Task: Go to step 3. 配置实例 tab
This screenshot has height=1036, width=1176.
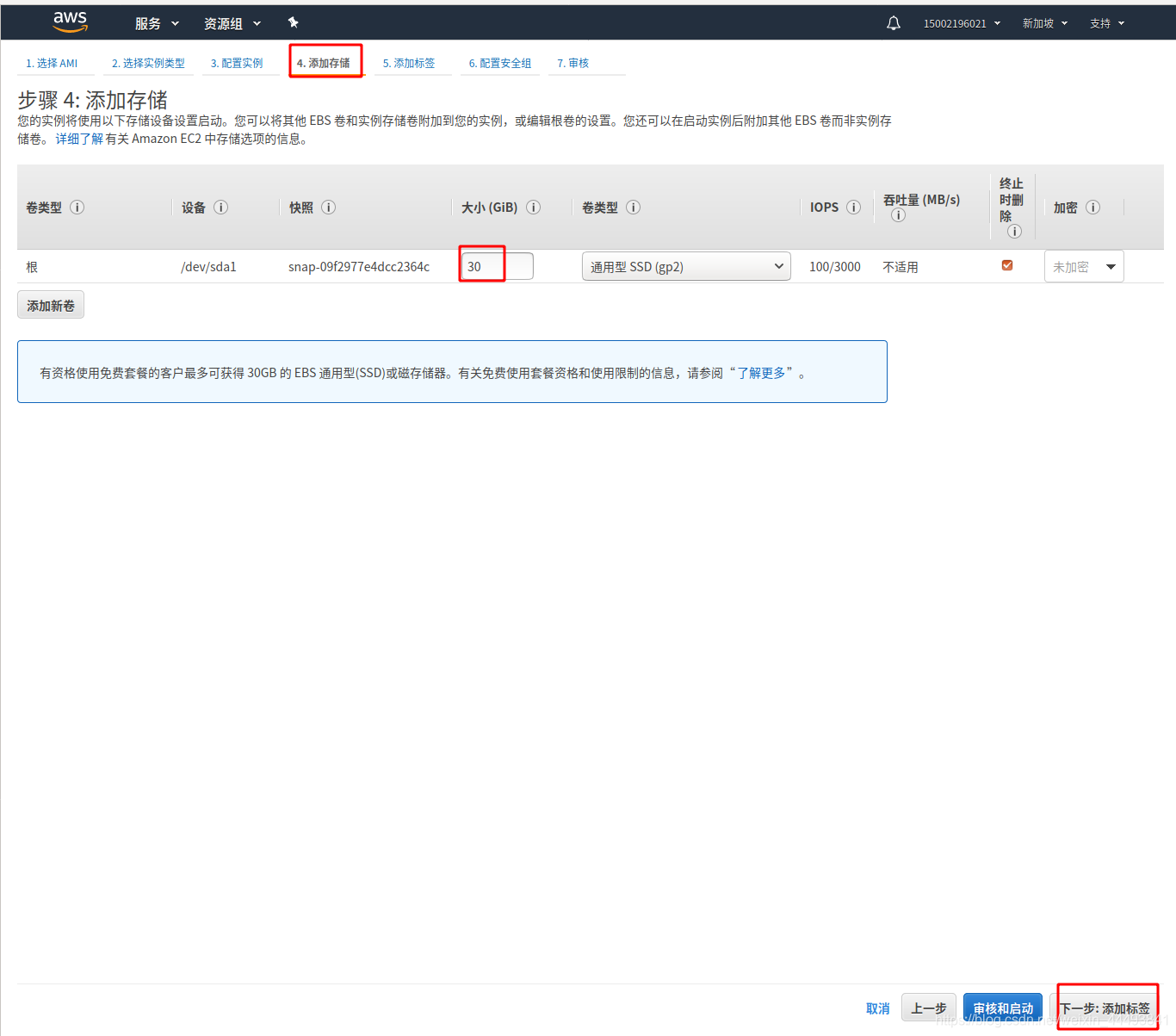Action: 237,64
